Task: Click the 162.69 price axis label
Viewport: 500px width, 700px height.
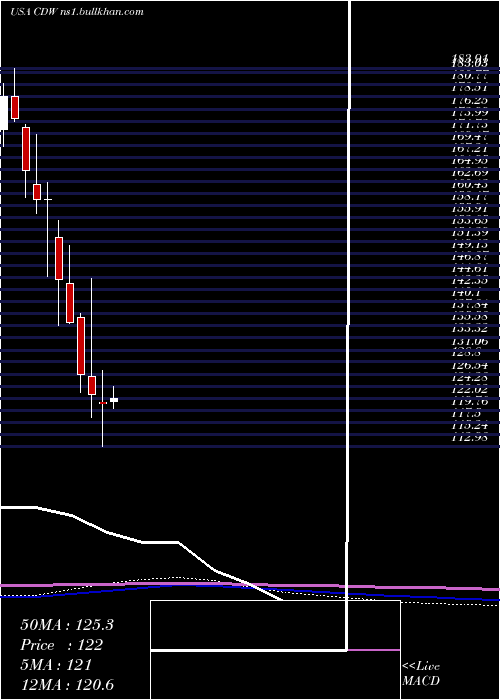Action: 469,173
